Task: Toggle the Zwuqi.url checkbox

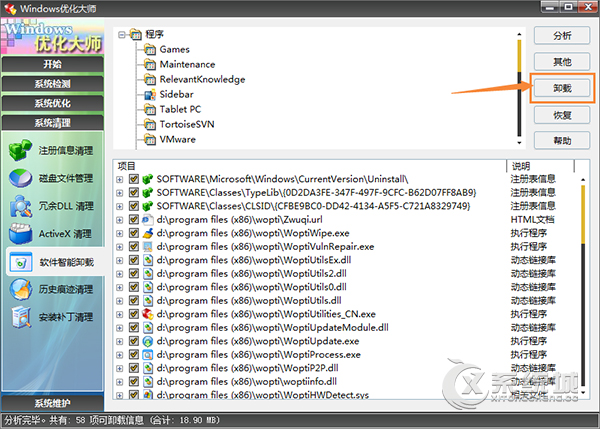Action: [x=134, y=219]
